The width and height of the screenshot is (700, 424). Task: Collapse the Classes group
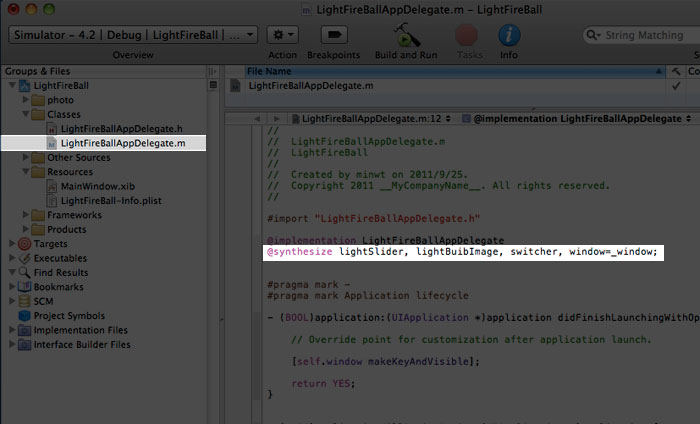pyautogui.click(x=26, y=114)
